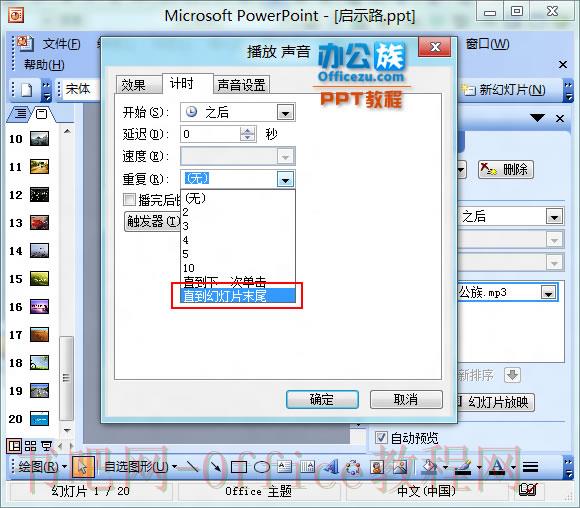The height and width of the screenshot is (508, 580).
Task: Select the Oval shape tool
Action: pyautogui.click(x=262, y=467)
